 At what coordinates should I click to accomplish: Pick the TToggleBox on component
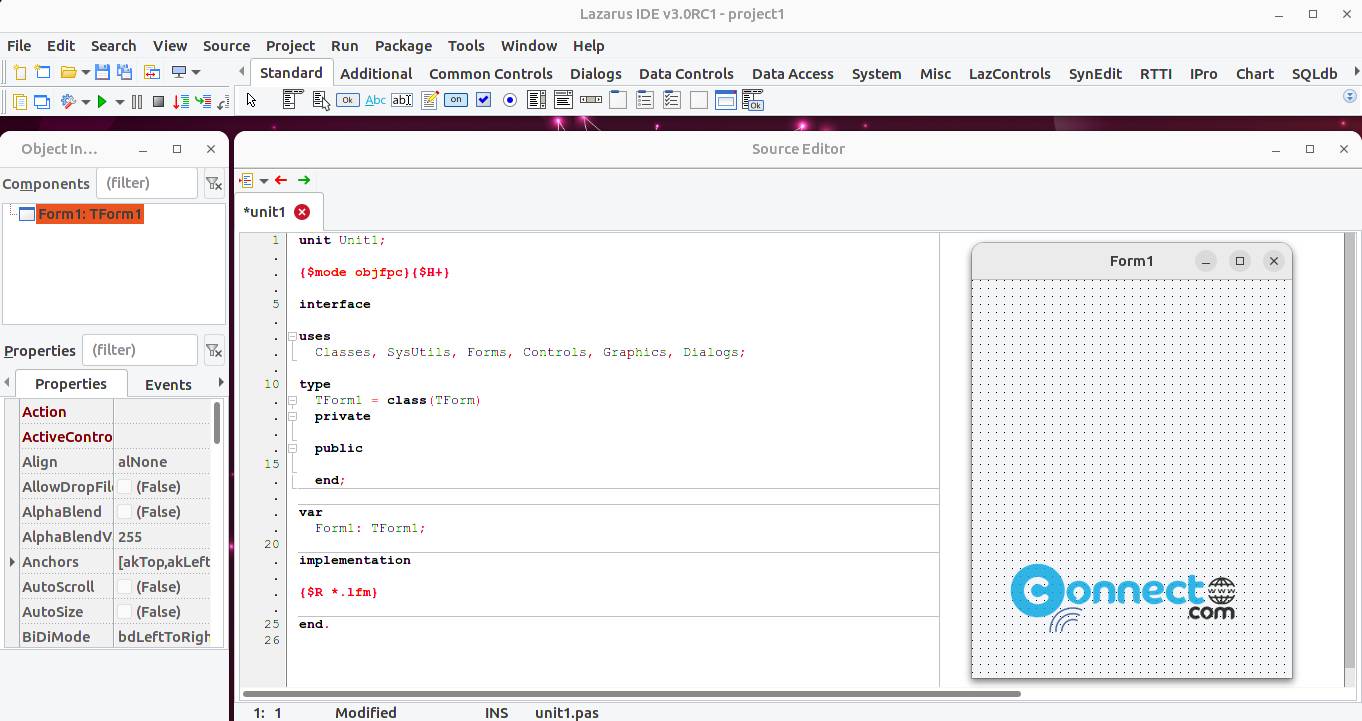point(456,100)
